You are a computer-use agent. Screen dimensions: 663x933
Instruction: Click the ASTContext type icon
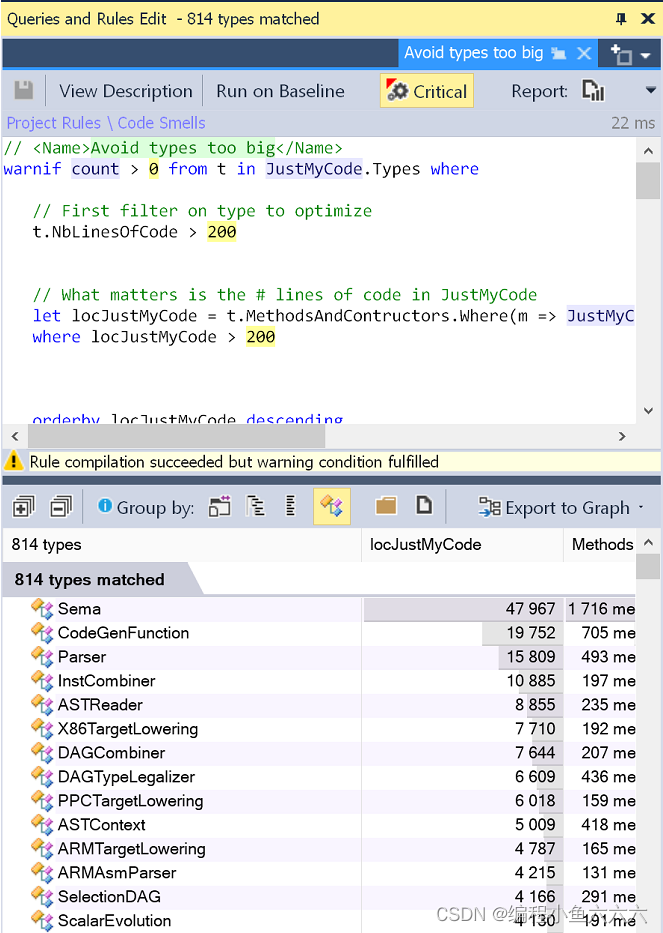click(x=42, y=825)
